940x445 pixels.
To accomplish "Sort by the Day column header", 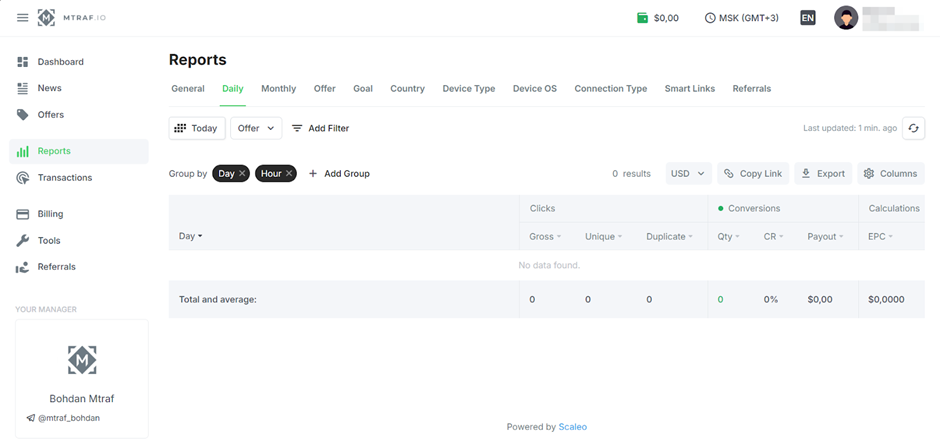I will [x=190, y=236].
